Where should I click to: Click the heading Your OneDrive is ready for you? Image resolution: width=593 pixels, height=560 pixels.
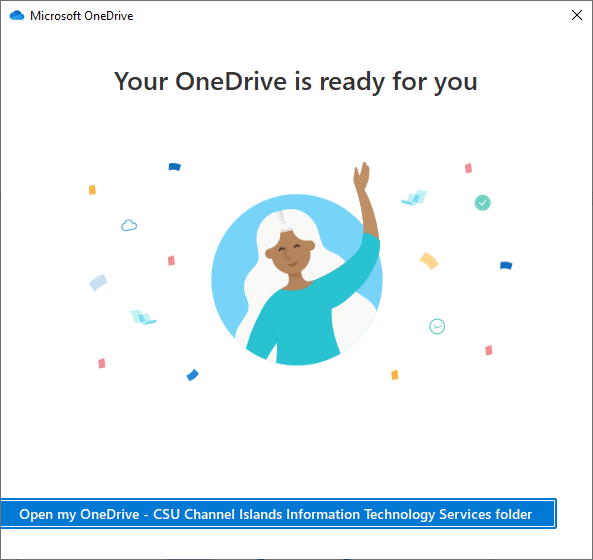[x=296, y=81]
